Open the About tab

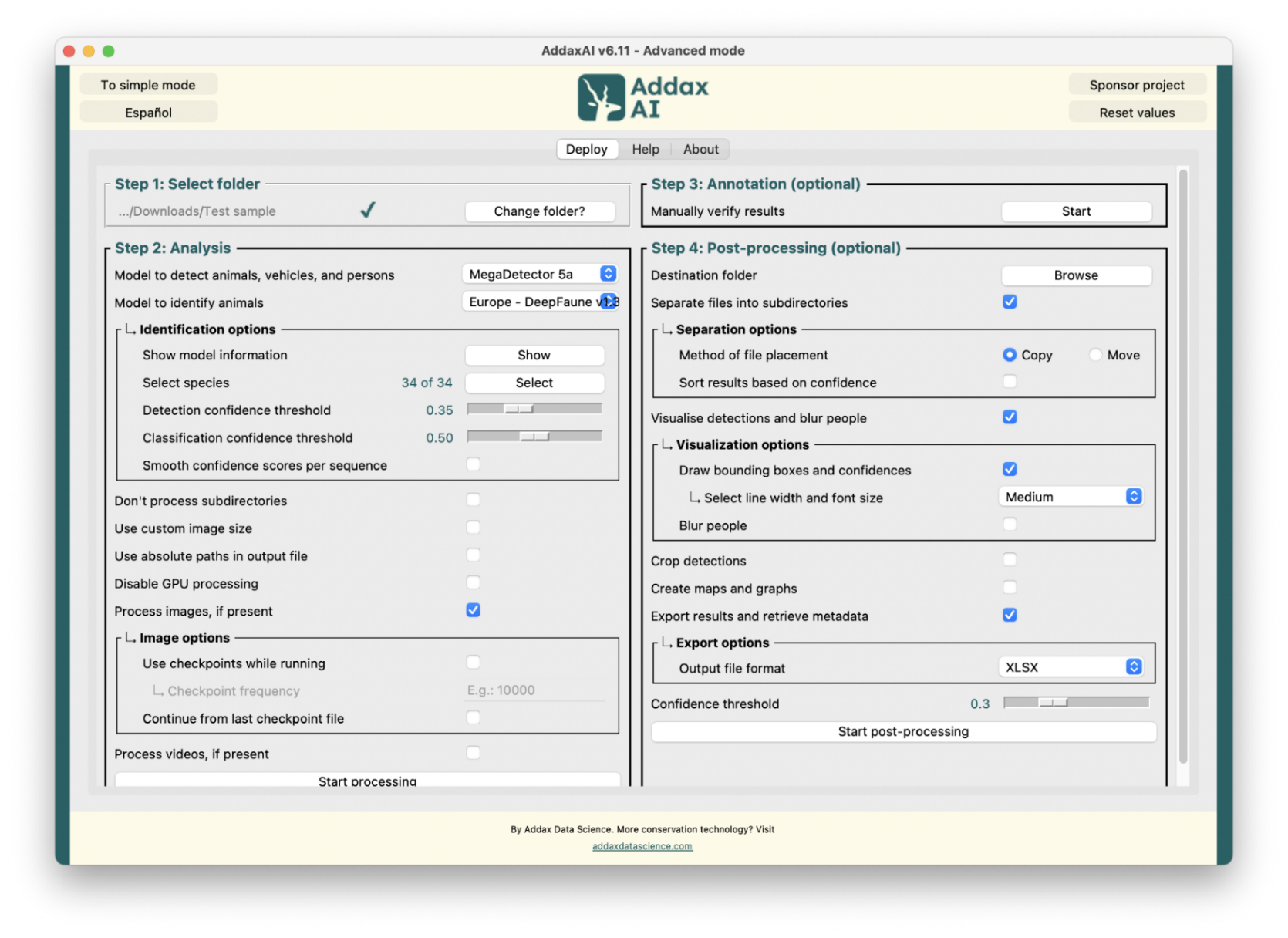click(700, 149)
